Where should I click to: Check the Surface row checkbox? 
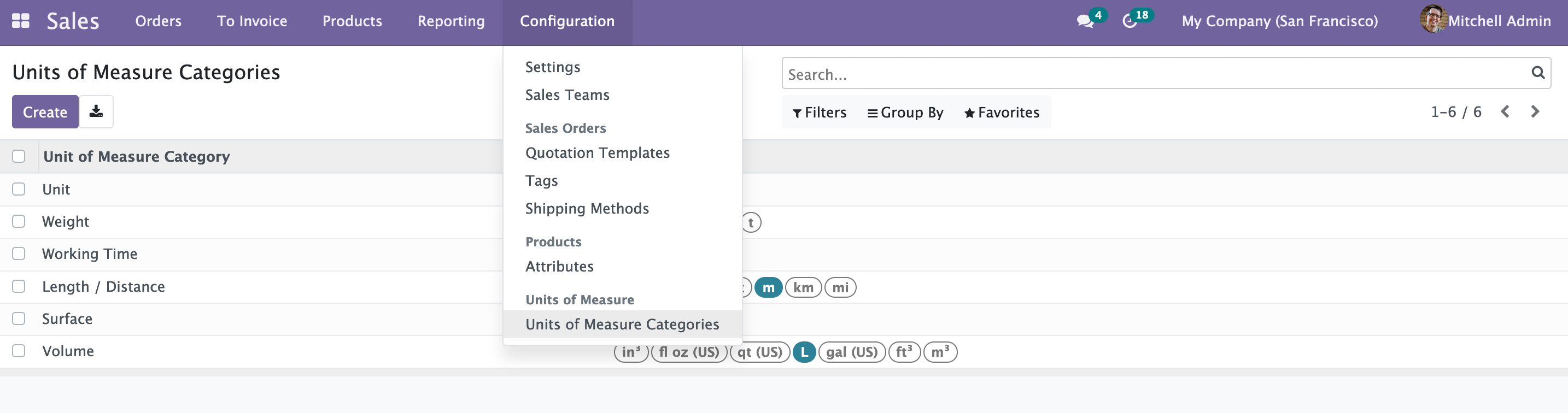pos(19,318)
